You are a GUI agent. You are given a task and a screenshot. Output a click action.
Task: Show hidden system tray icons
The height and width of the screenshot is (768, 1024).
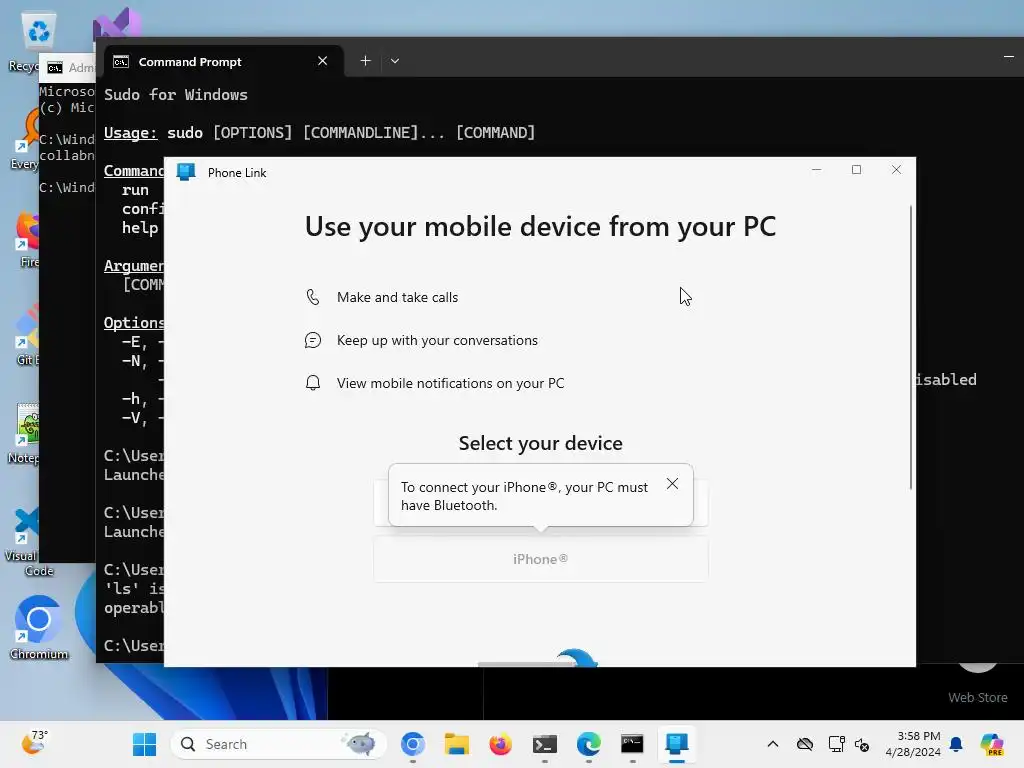[773, 744]
